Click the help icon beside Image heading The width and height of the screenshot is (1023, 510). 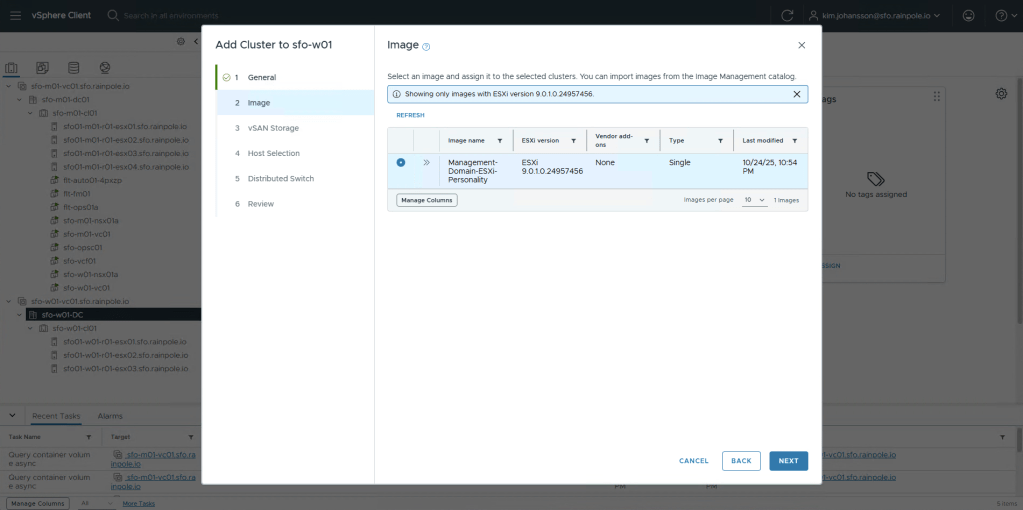426,46
